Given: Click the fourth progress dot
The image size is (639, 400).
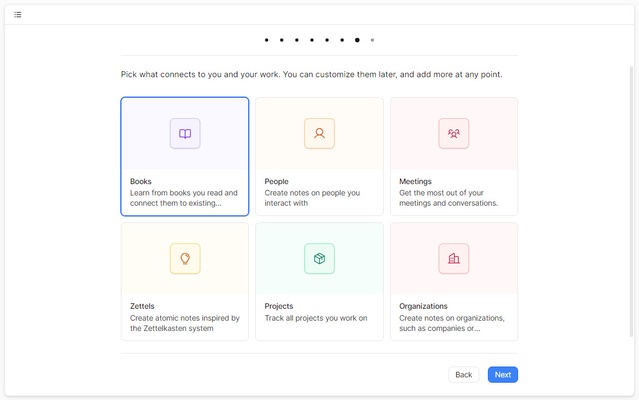Looking at the screenshot, I should coord(312,40).
